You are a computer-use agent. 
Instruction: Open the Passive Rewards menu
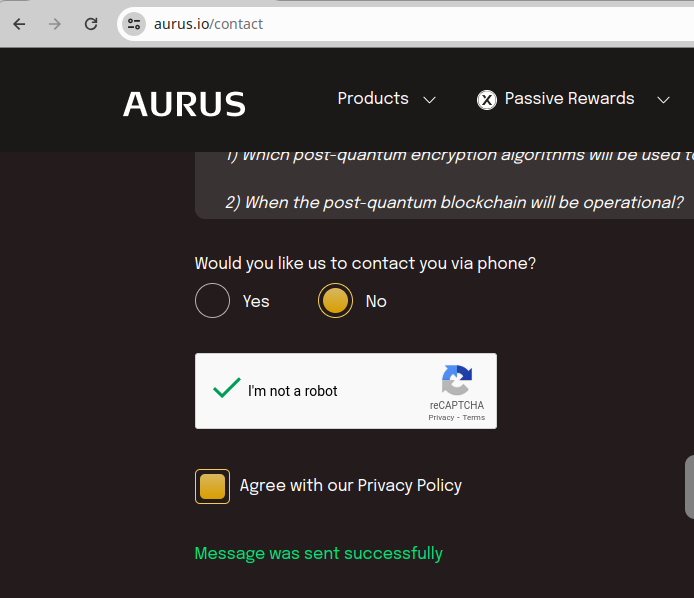570,98
